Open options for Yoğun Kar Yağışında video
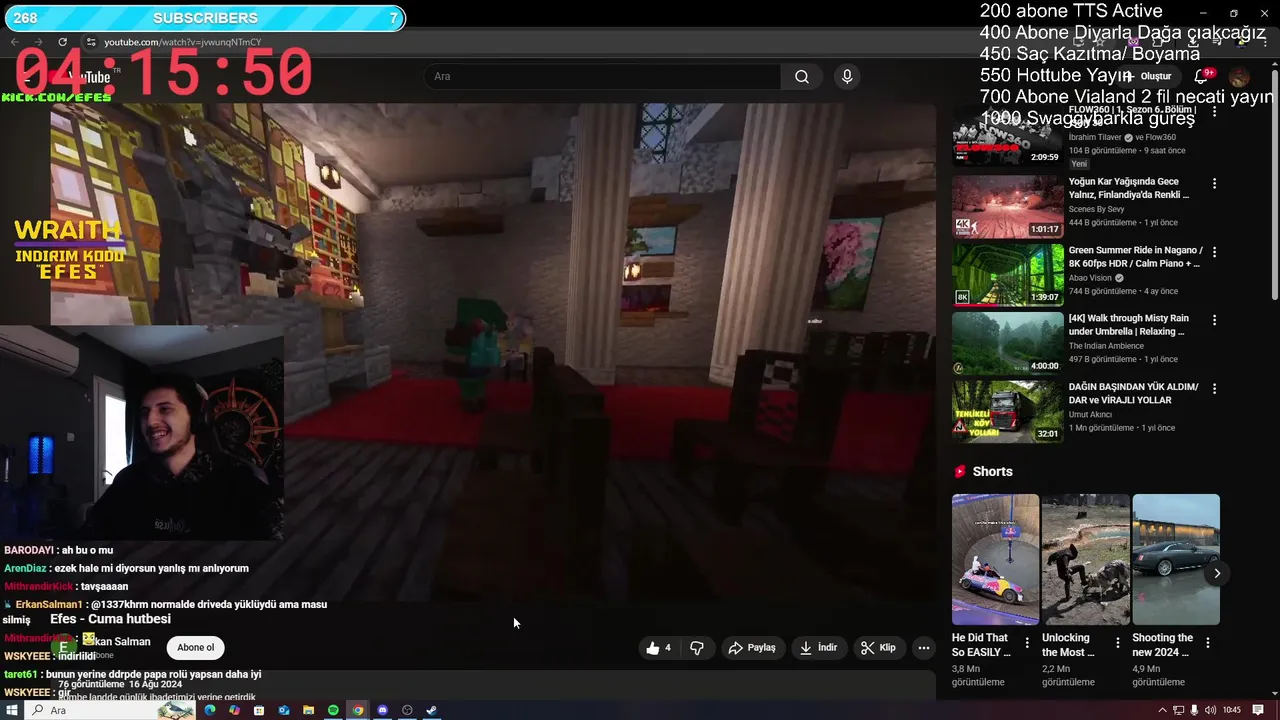Viewport: 1280px width, 720px height. (x=1214, y=184)
